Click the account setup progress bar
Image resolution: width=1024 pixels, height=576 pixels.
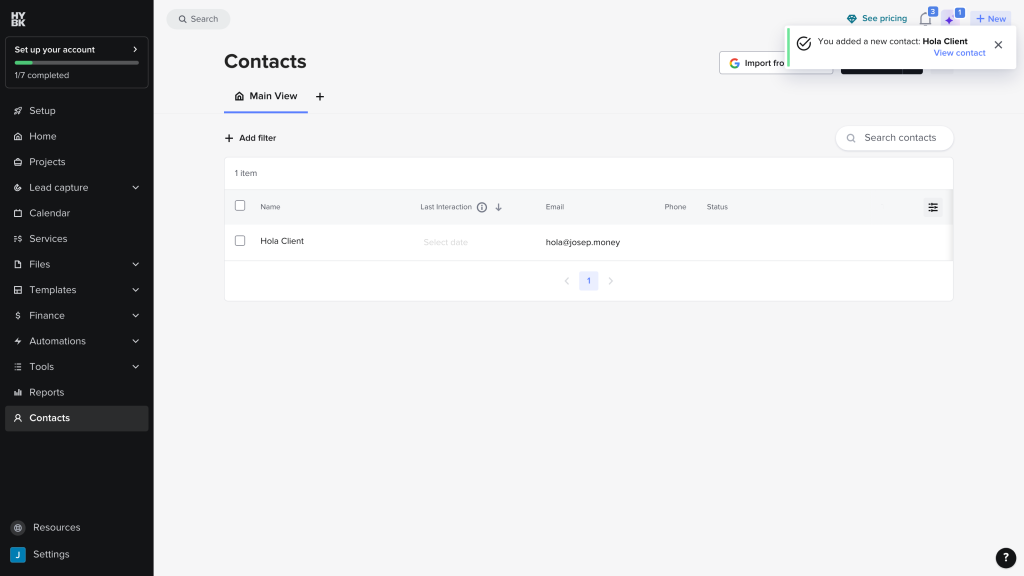point(76,63)
